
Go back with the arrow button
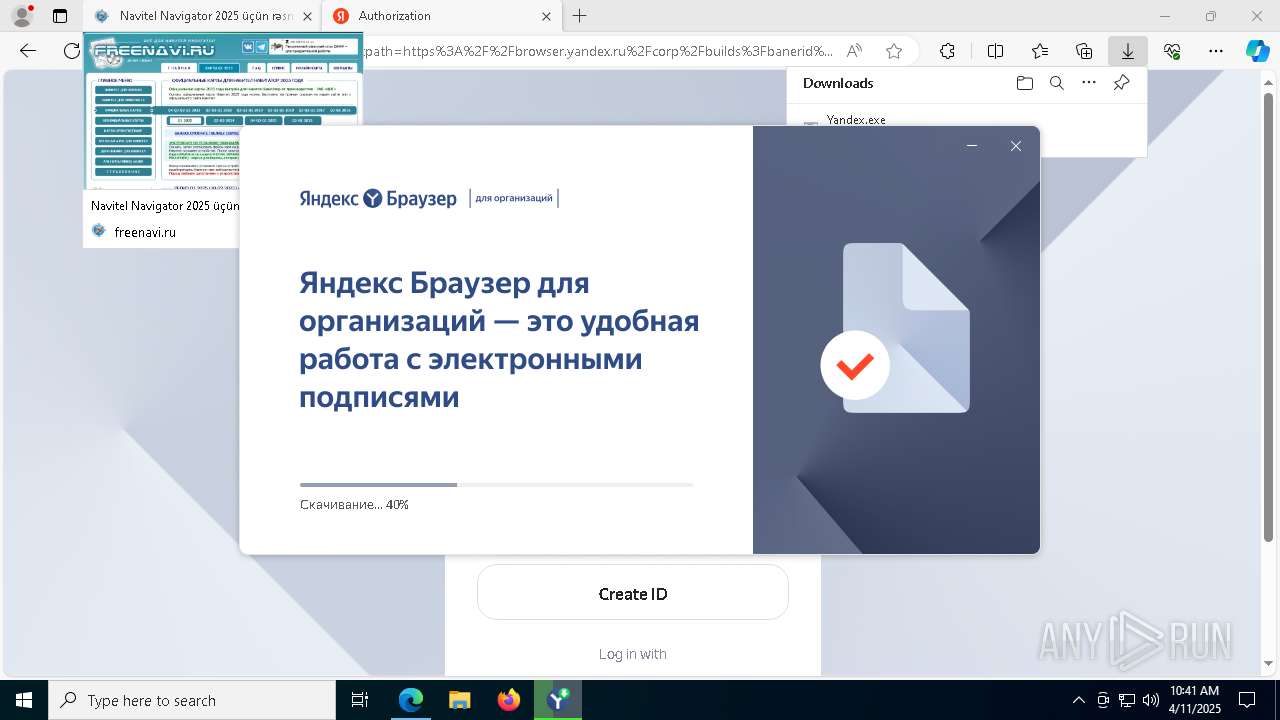pos(28,51)
